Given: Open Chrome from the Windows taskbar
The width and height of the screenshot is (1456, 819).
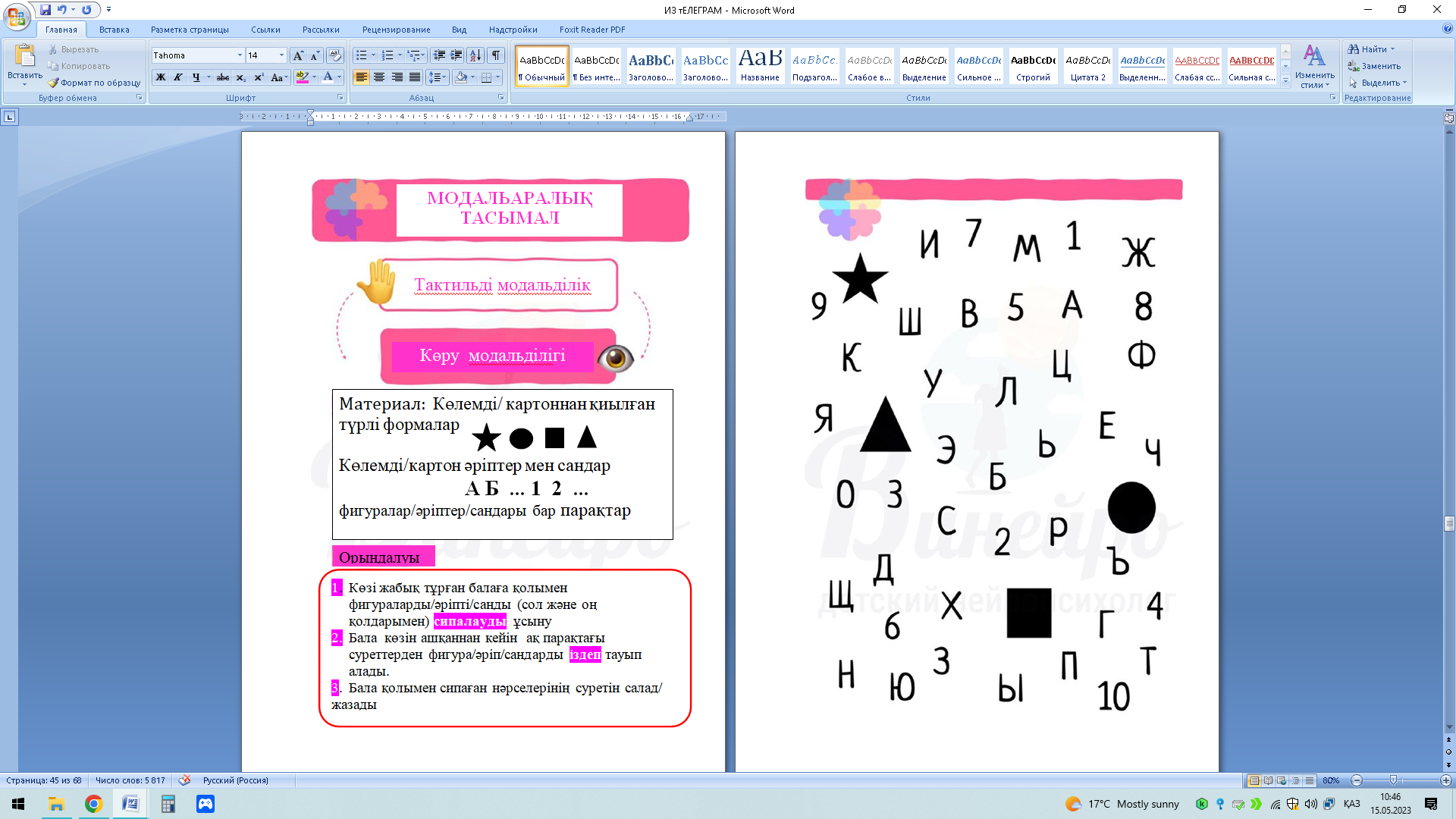Looking at the screenshot, I should tap(93, 804).
